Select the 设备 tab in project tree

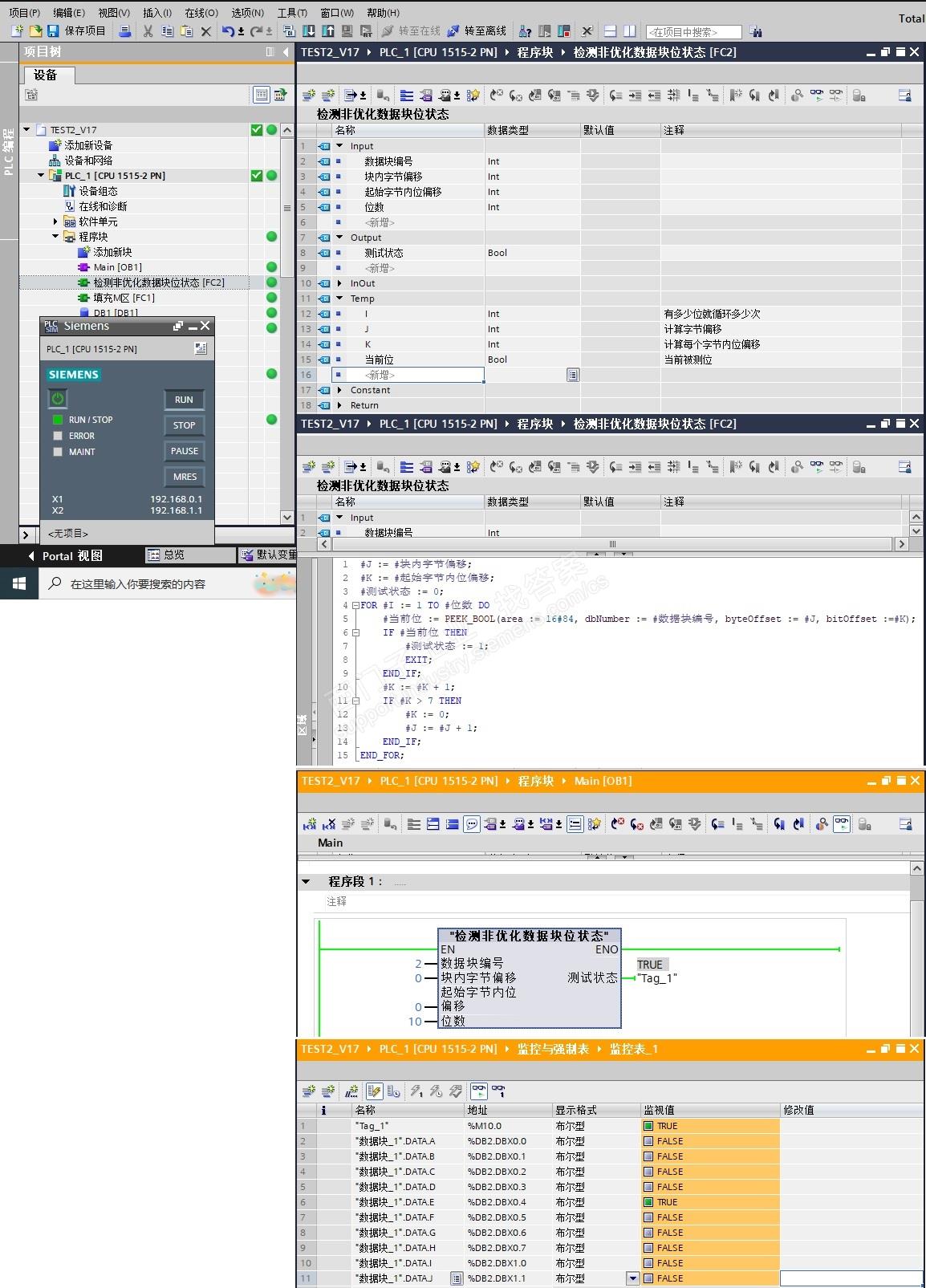coord(46,75)
